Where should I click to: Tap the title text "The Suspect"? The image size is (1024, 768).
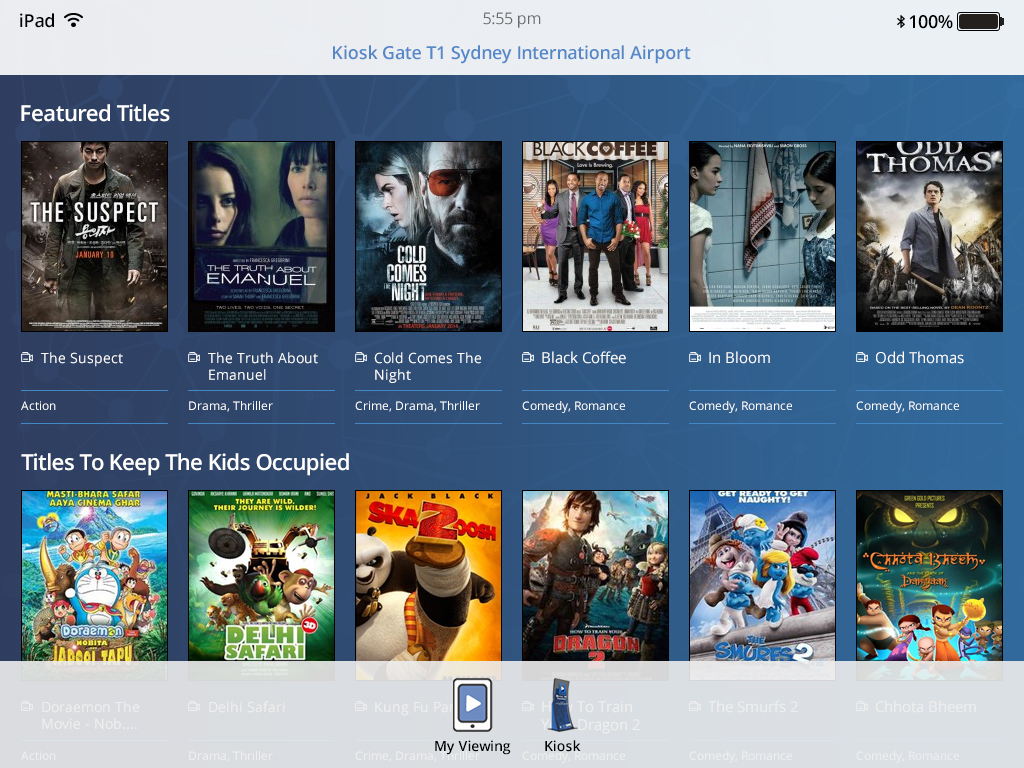[x=82, y=358]
